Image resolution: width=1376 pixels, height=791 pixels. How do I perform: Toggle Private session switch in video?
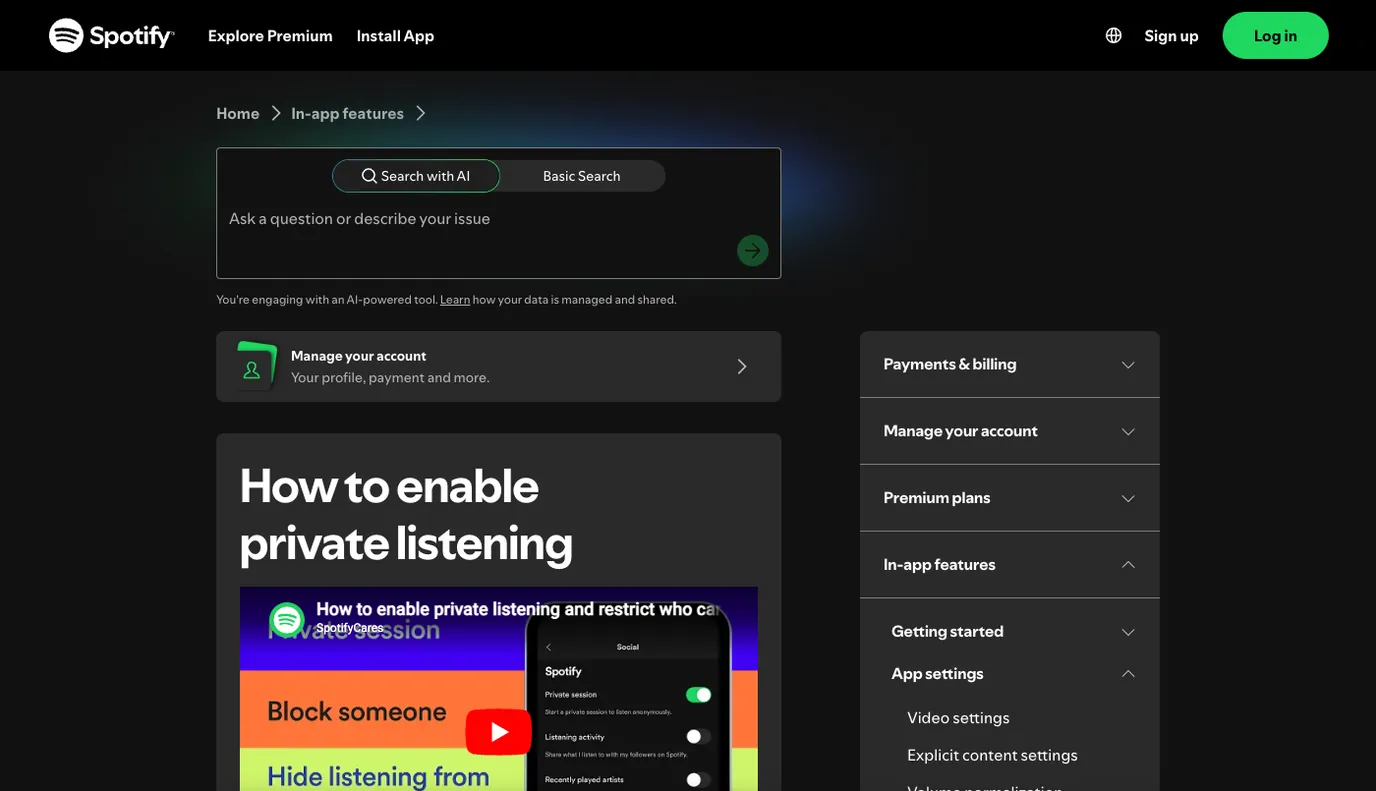pos(698,694)
